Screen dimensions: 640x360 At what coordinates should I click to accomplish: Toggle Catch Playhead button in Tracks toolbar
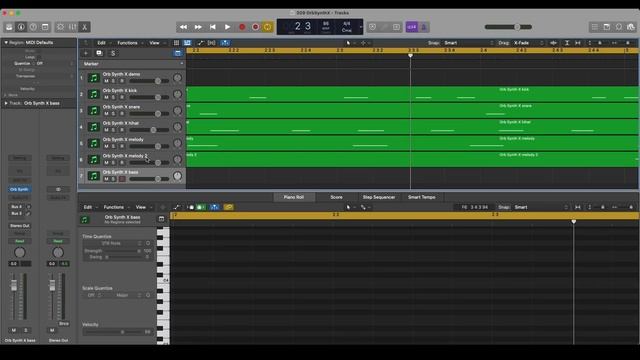pos(225,43)
